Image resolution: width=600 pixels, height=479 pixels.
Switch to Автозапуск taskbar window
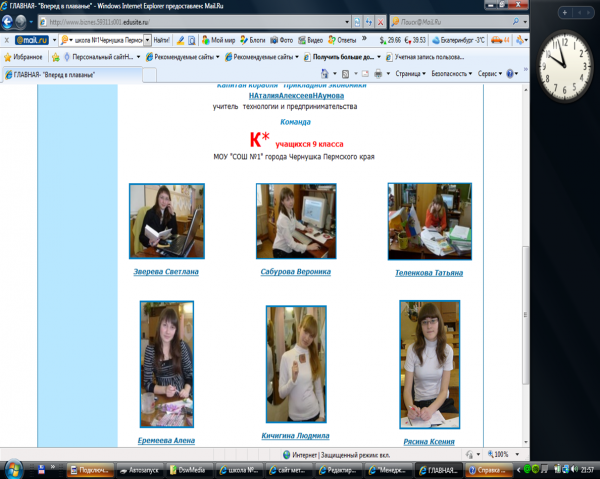(140, 470)
